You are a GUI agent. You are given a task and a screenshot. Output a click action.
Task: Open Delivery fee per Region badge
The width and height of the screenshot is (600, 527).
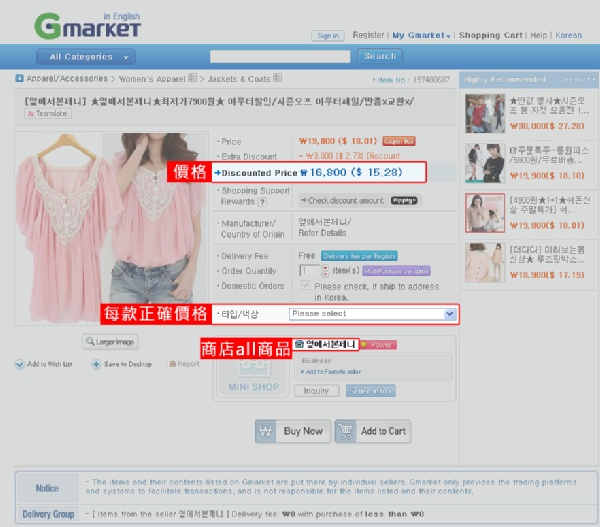[x=359, y=256]
